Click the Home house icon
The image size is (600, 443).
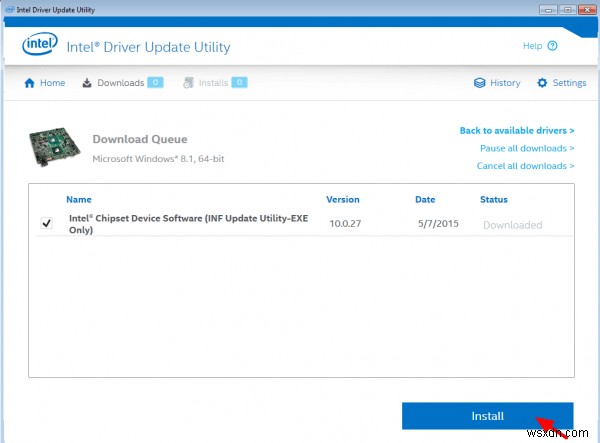29,83
